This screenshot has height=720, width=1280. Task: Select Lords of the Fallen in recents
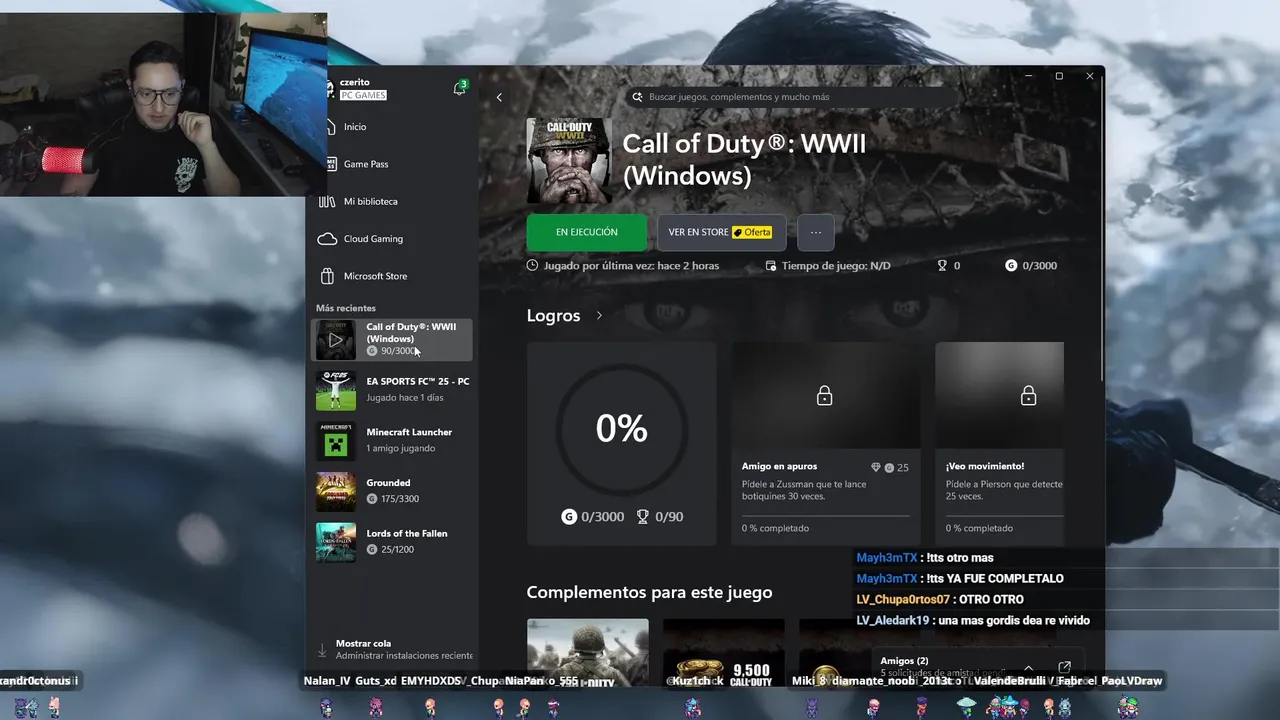[x=392, y=541]
